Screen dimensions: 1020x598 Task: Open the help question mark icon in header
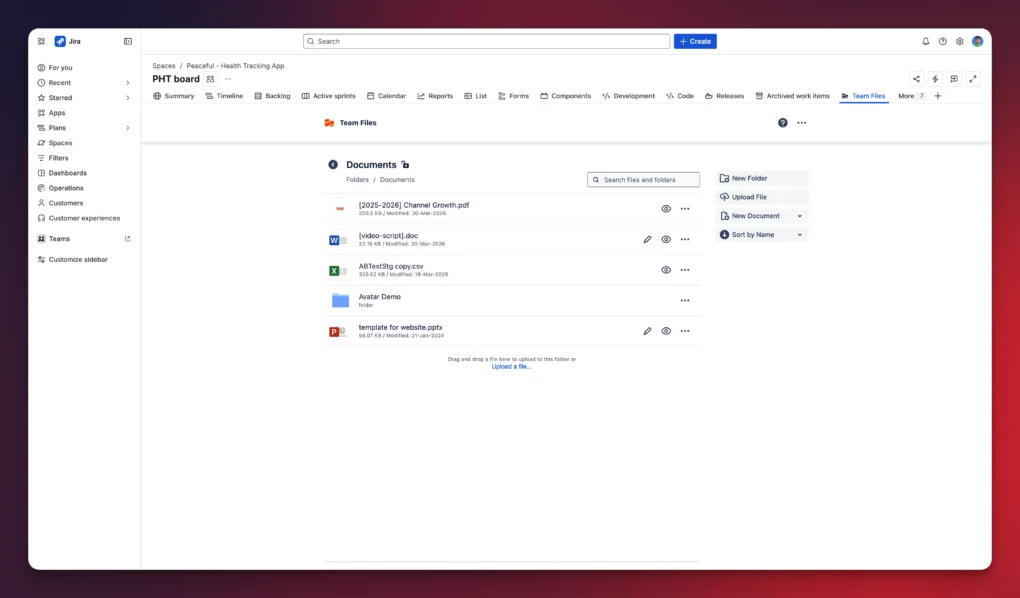point(943,41)
